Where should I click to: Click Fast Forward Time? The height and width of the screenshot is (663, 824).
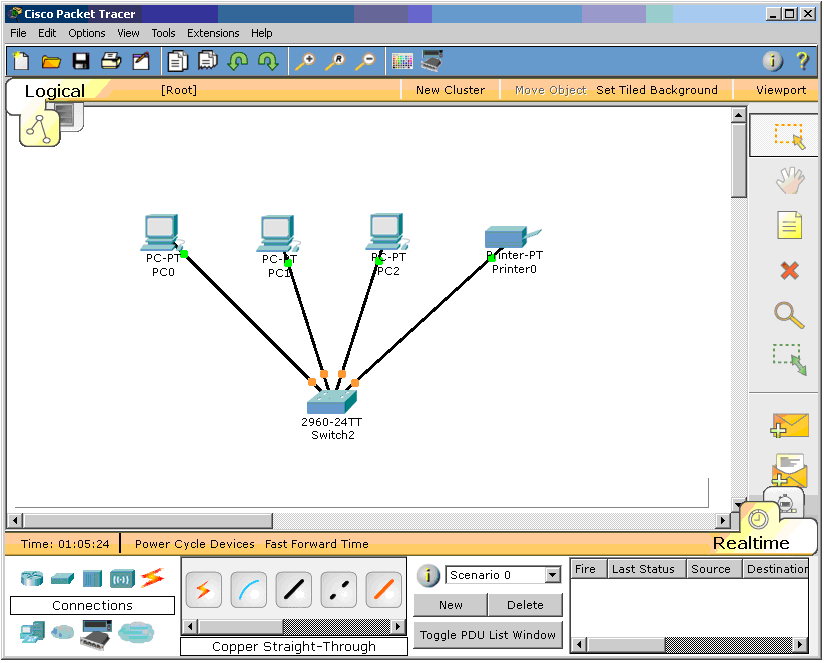click(x=316, y=544)
